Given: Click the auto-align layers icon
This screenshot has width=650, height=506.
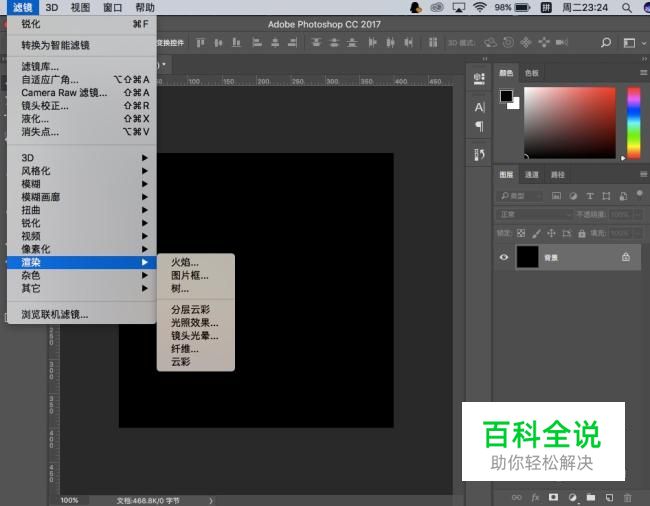Looking at the screenshot, I should click(433, 42).
